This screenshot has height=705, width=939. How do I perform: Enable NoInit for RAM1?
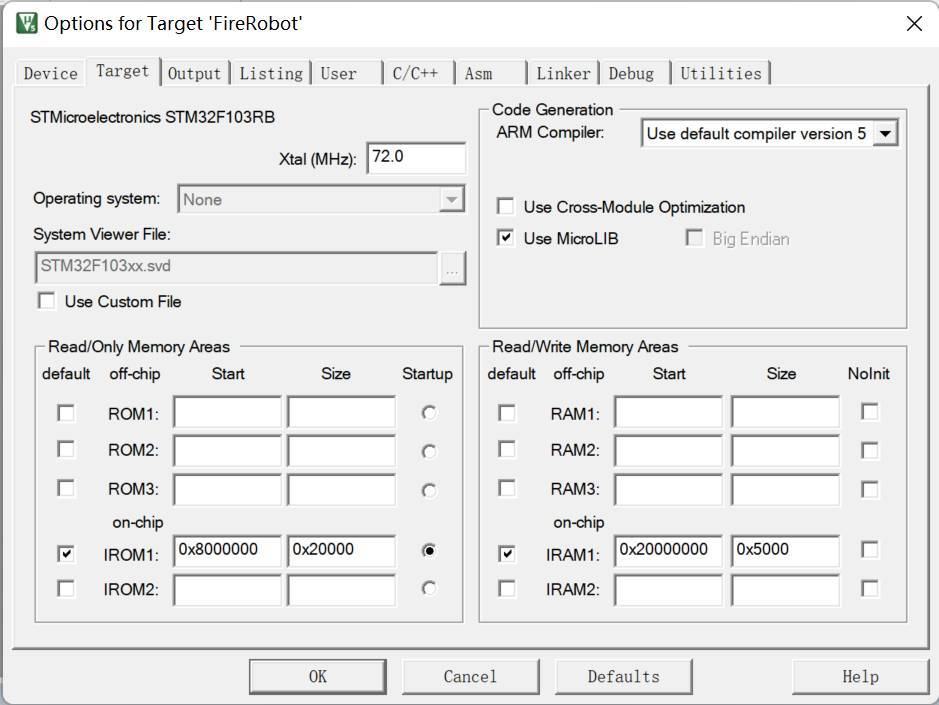click(x=870, y=411)
